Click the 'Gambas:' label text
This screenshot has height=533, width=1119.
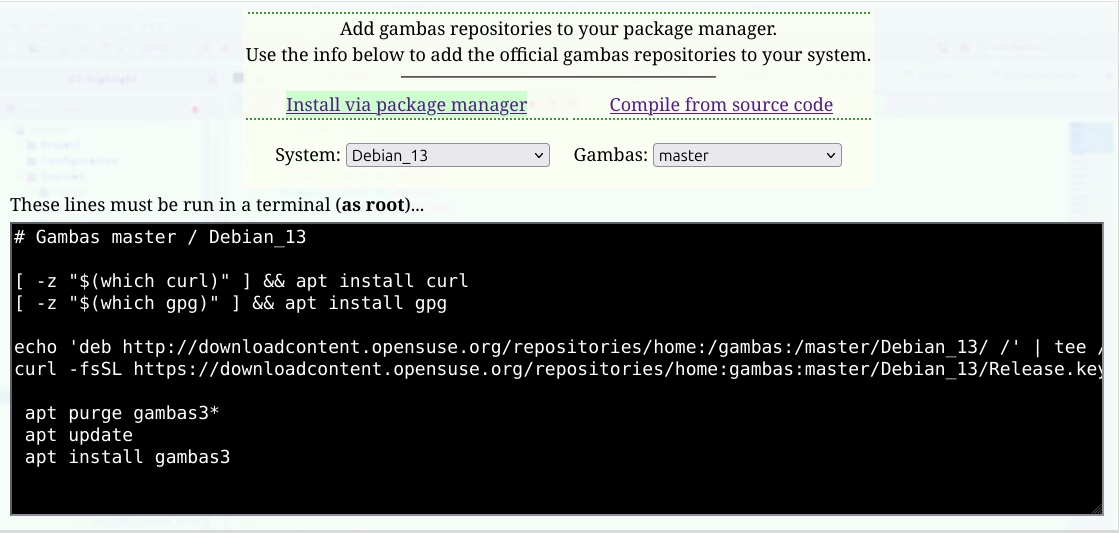[x=609, y=156]
